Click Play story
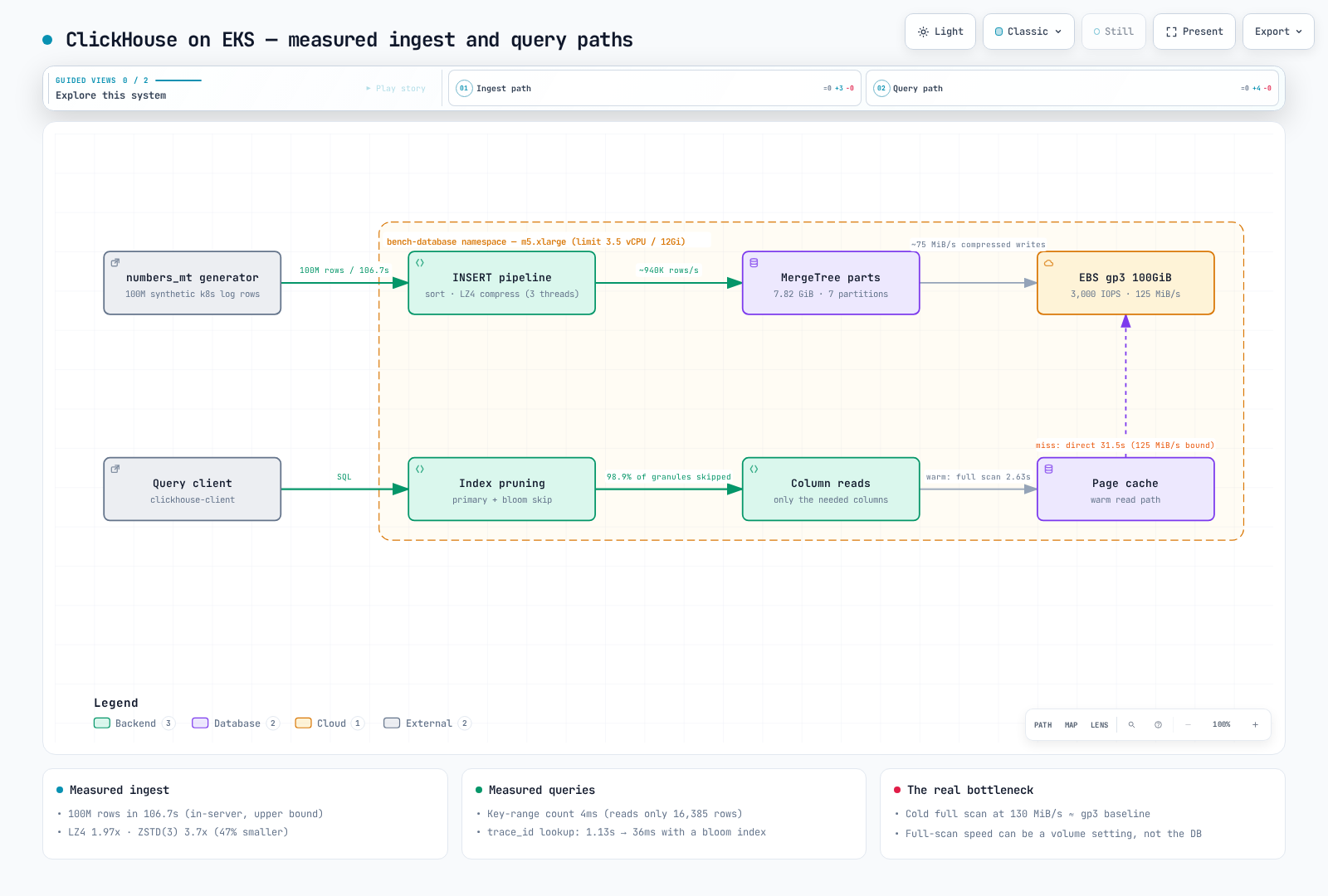1328x896 pixels. coord(396,89)
